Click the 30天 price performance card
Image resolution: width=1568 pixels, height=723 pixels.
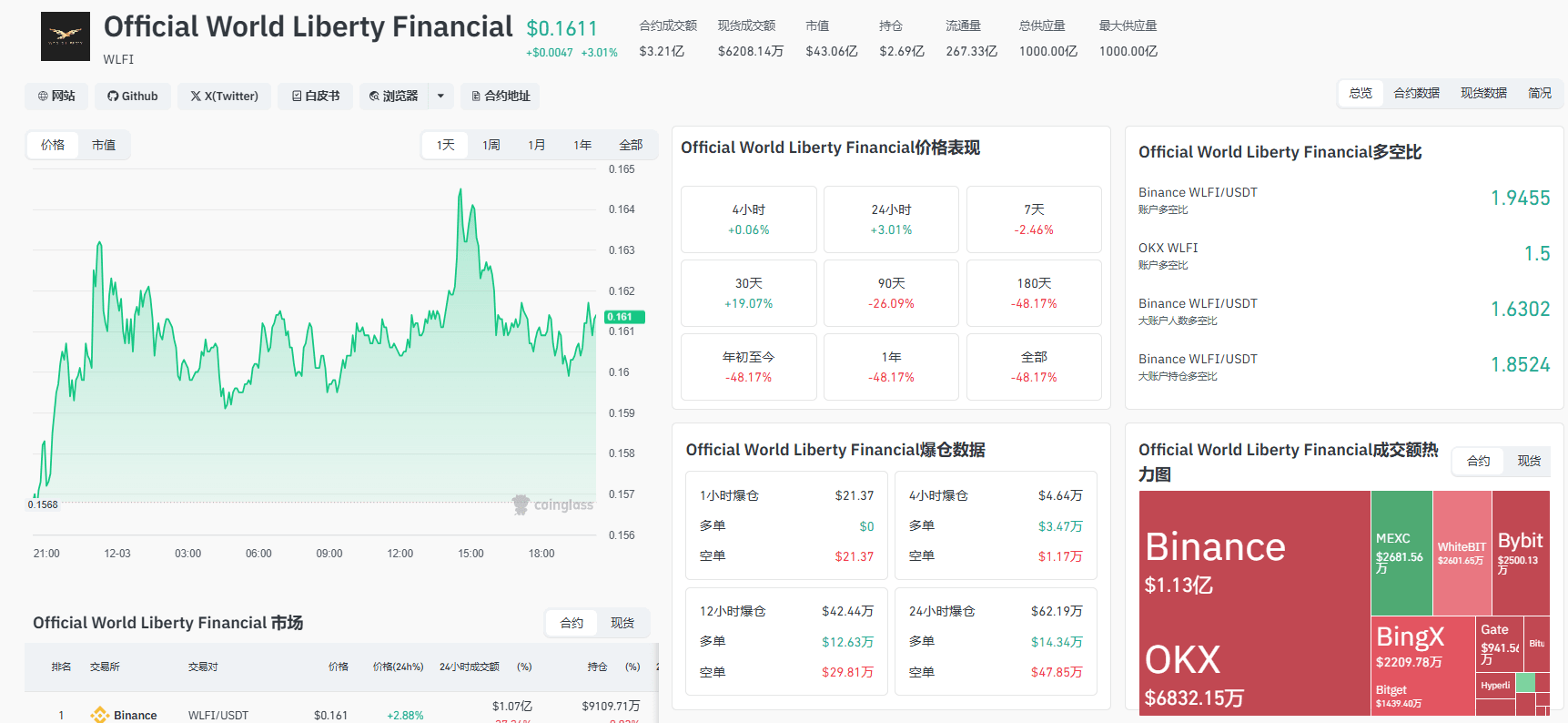point(748,293)
